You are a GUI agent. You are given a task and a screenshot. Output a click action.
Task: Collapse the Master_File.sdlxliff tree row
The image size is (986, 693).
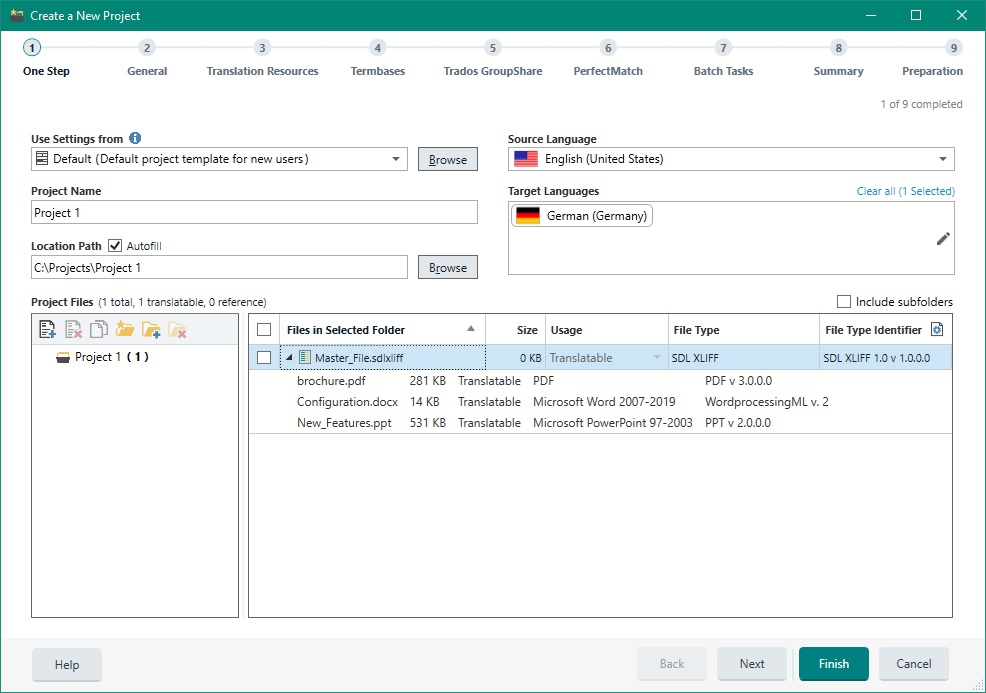pos(290,358)
